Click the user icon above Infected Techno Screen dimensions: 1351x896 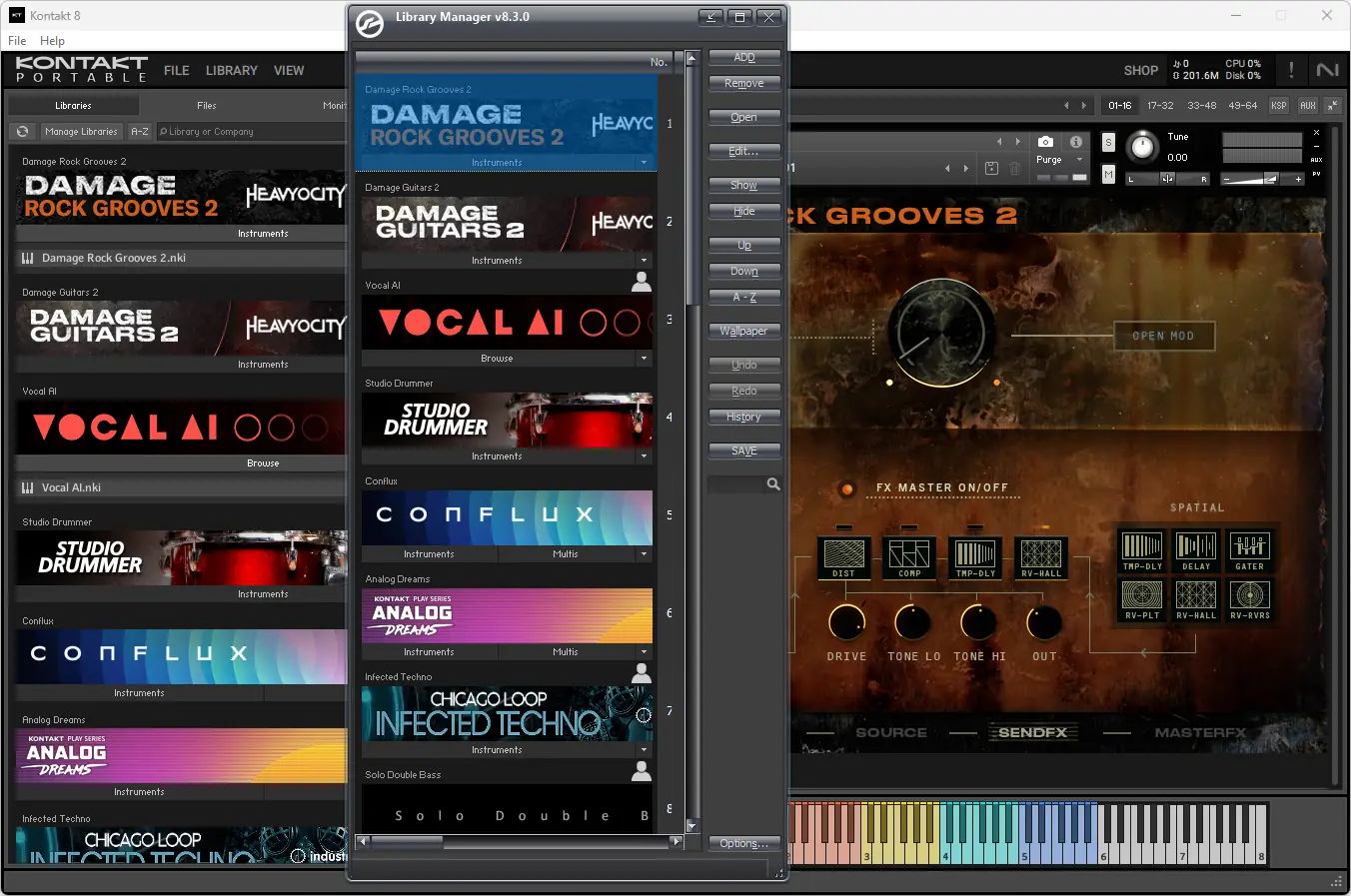tap(642, 674)
